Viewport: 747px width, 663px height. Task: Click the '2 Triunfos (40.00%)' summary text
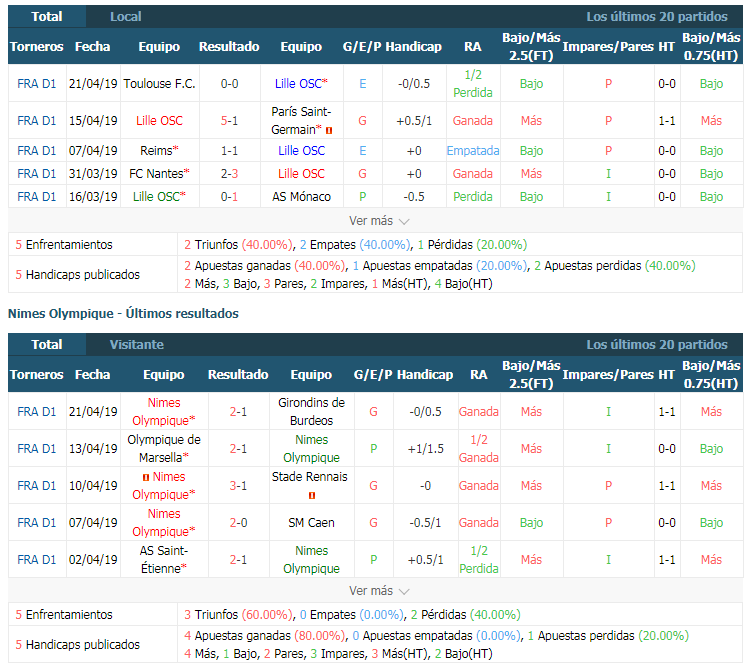pyautogui.click(x=238, y=245)
